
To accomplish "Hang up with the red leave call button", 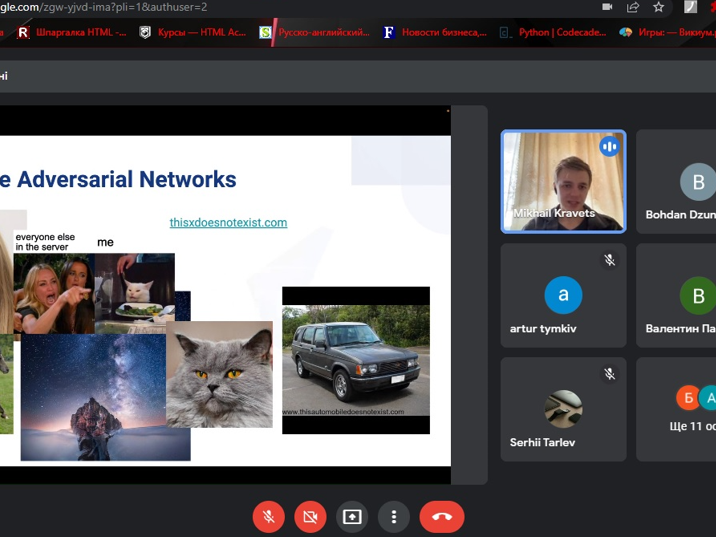I will pyautogui.click(x=441, y=517).
